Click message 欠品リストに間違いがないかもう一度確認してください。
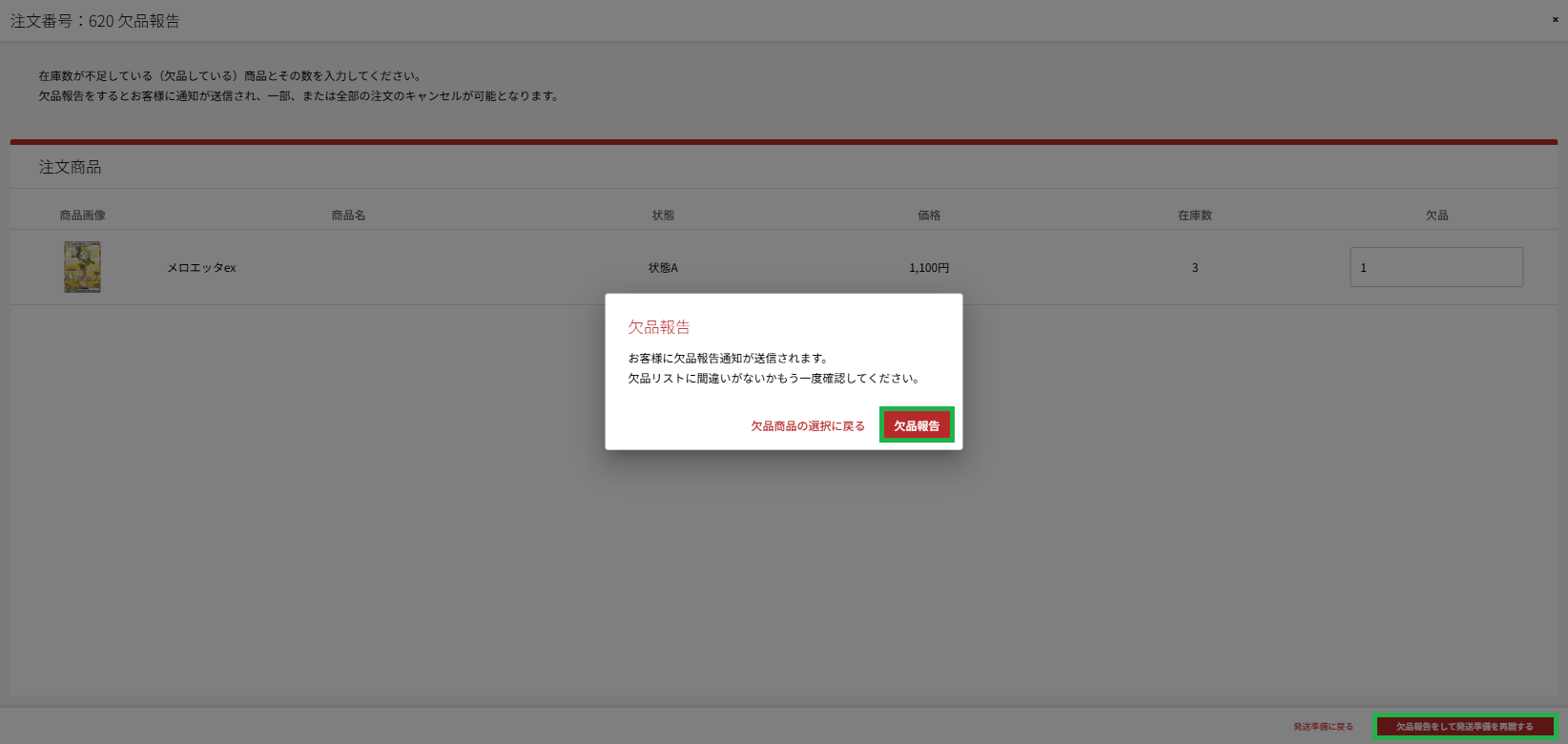1568x744 pixels. click(x=774, y=379)
